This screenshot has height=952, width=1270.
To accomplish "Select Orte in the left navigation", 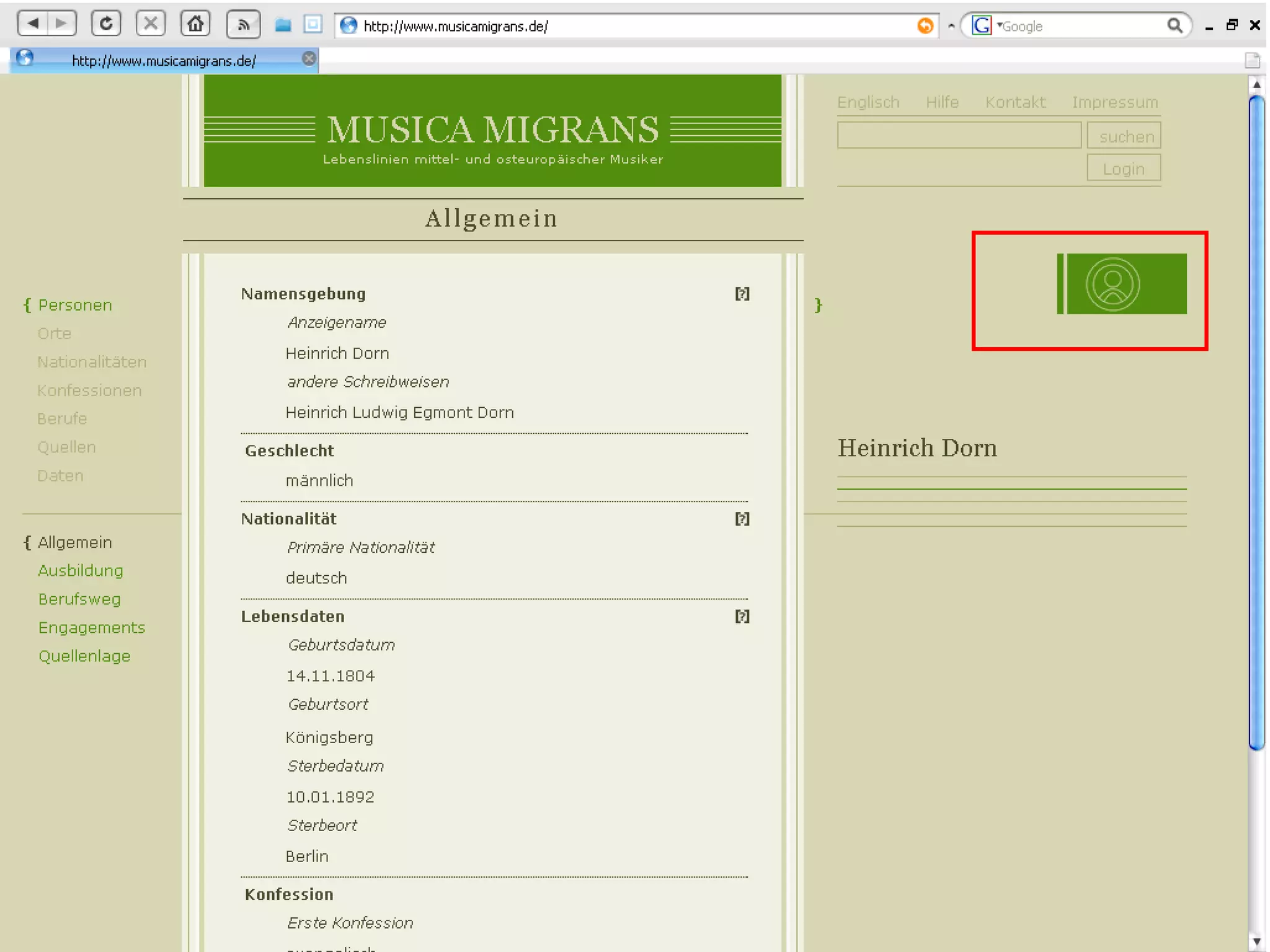I will pos(55,333).
